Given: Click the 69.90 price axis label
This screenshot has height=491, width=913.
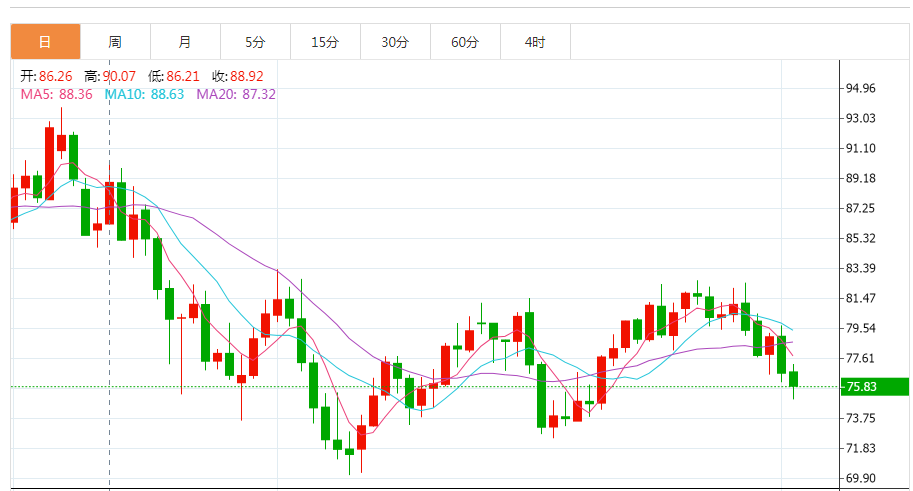Looking at the screenshot, I should (860, 478).
